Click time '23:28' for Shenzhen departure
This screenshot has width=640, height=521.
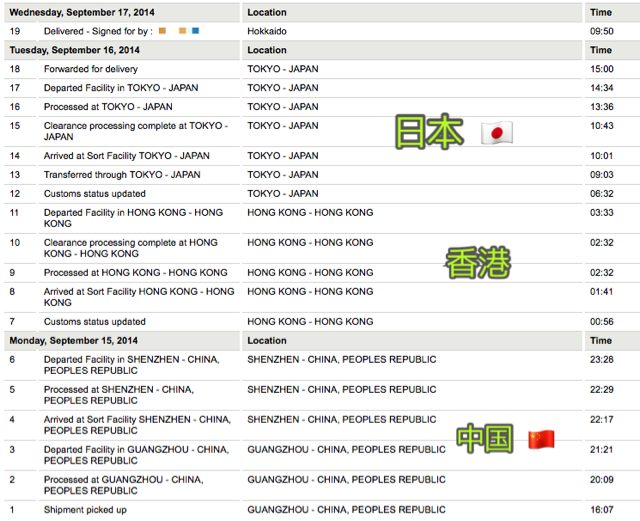pyautogui.click(x=602, y=359)
